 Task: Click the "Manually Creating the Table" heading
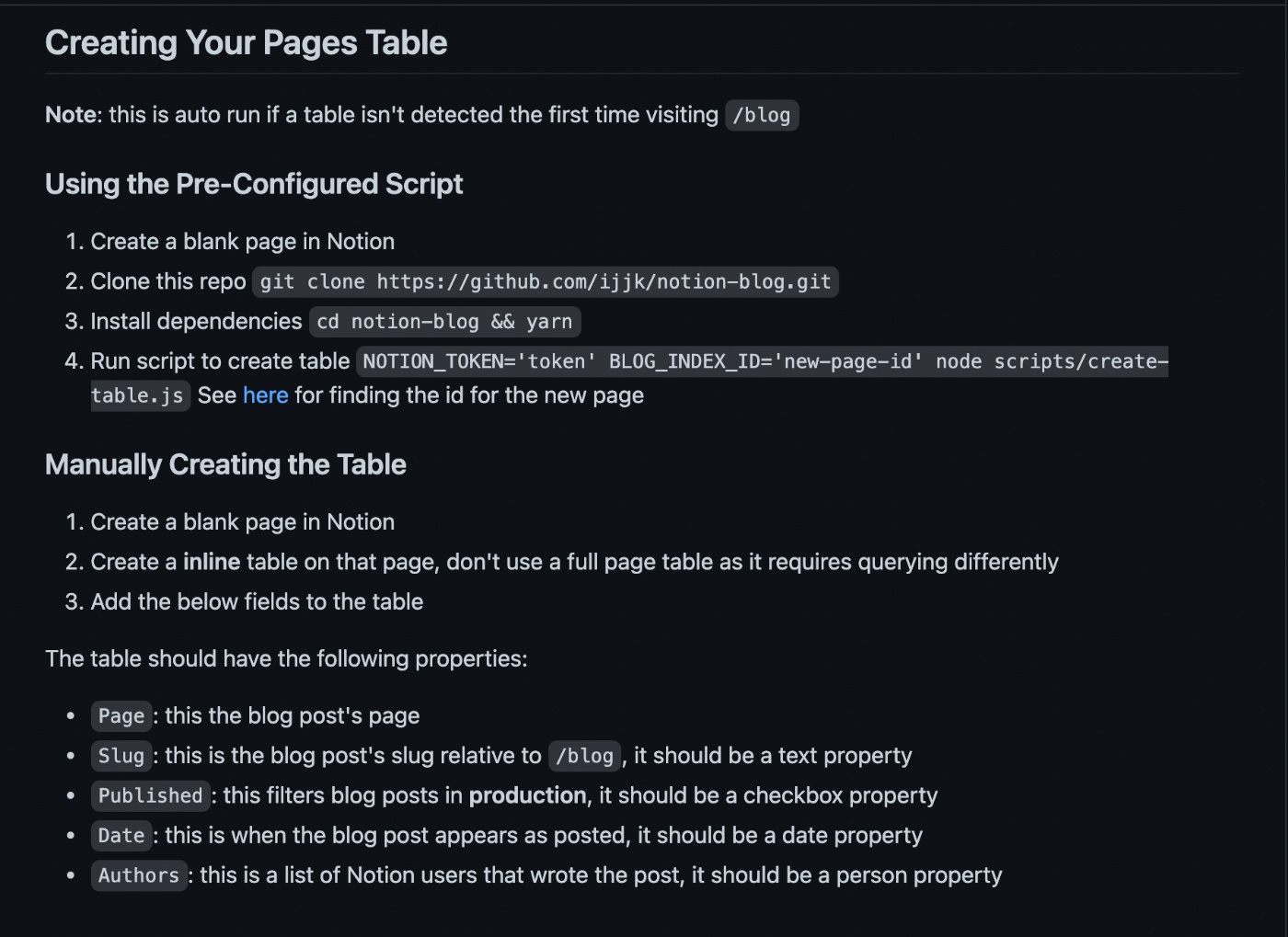point(225,464)
